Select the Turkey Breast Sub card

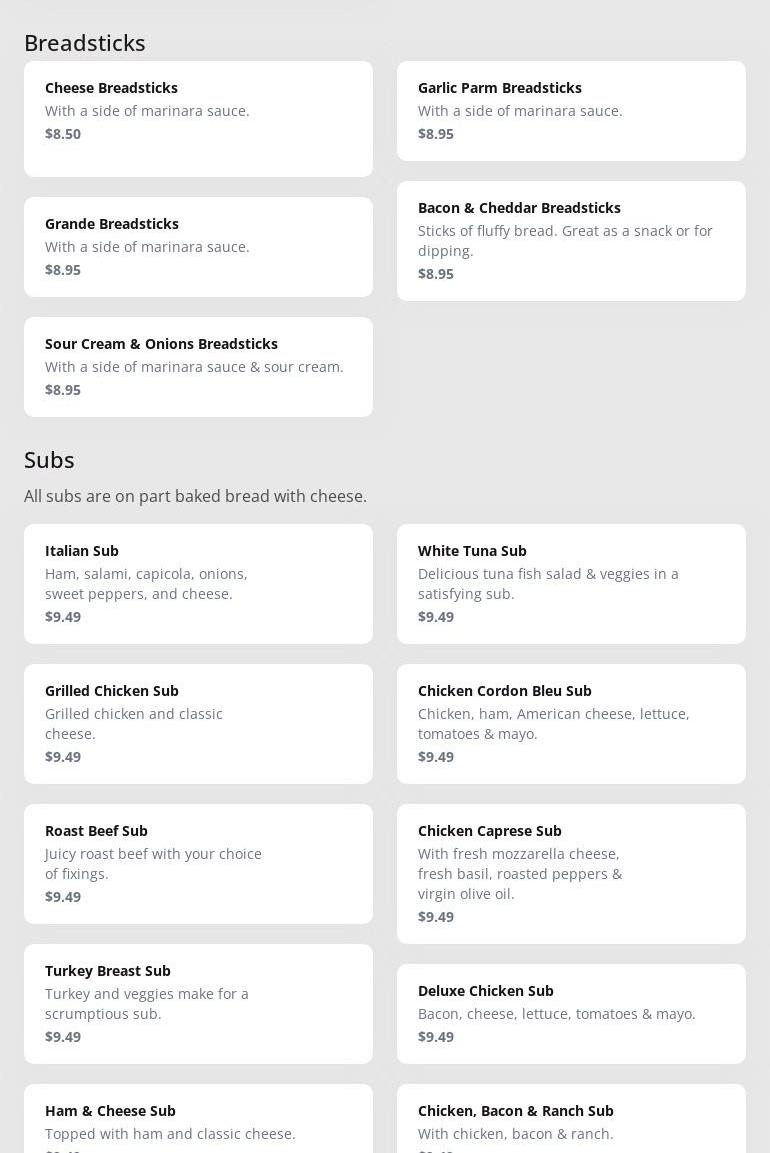coord(198,1003)
